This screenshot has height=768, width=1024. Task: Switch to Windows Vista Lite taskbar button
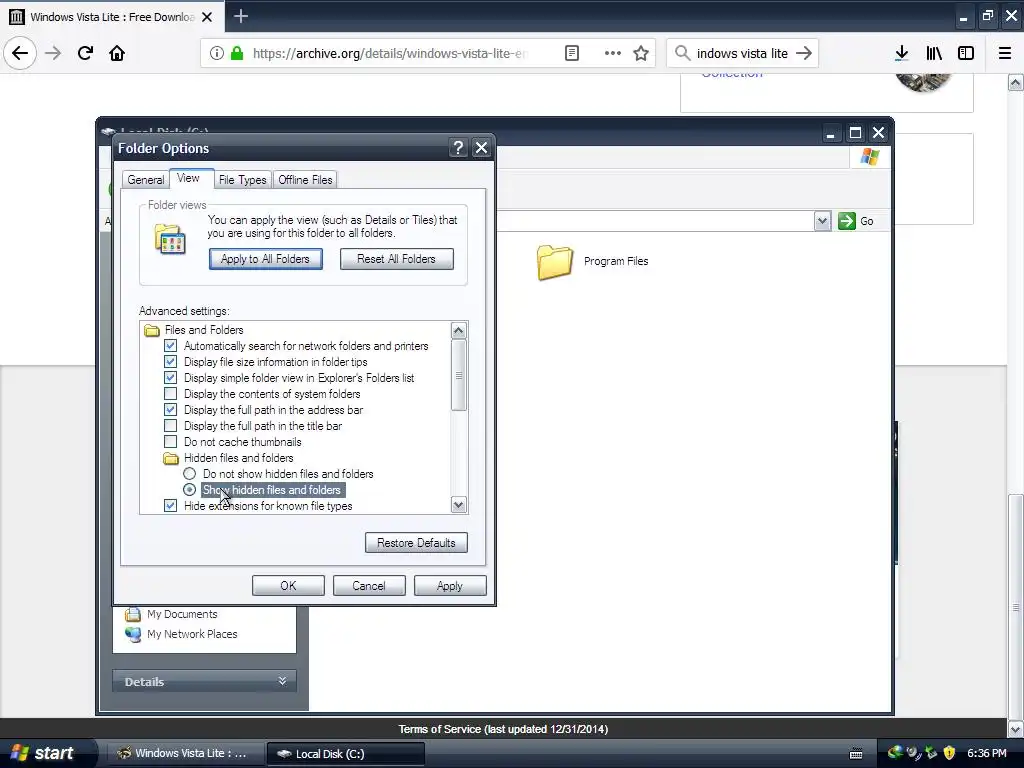(185, 753)
